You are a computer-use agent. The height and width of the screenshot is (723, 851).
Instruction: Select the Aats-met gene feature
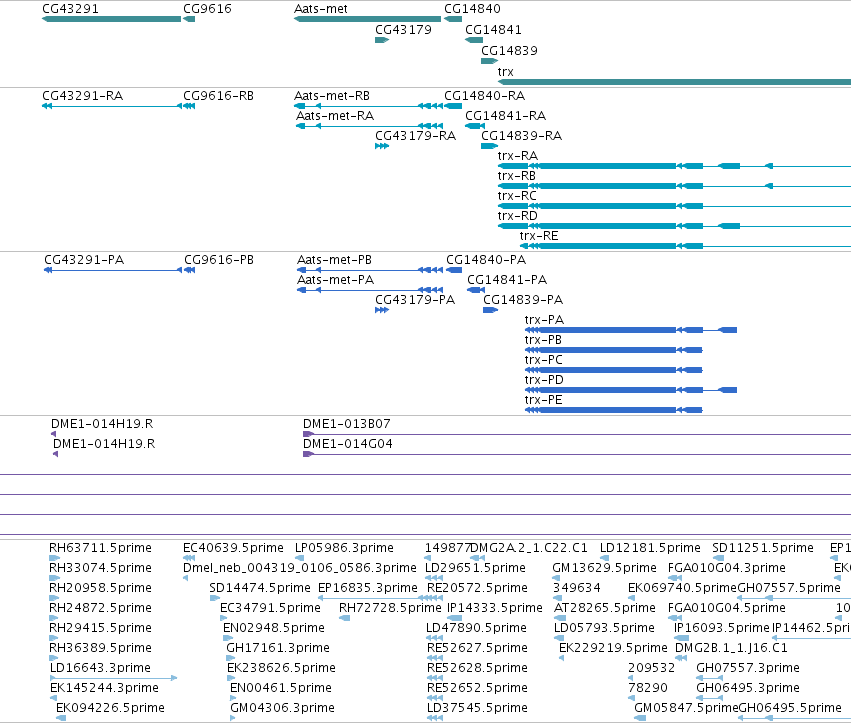367,19
